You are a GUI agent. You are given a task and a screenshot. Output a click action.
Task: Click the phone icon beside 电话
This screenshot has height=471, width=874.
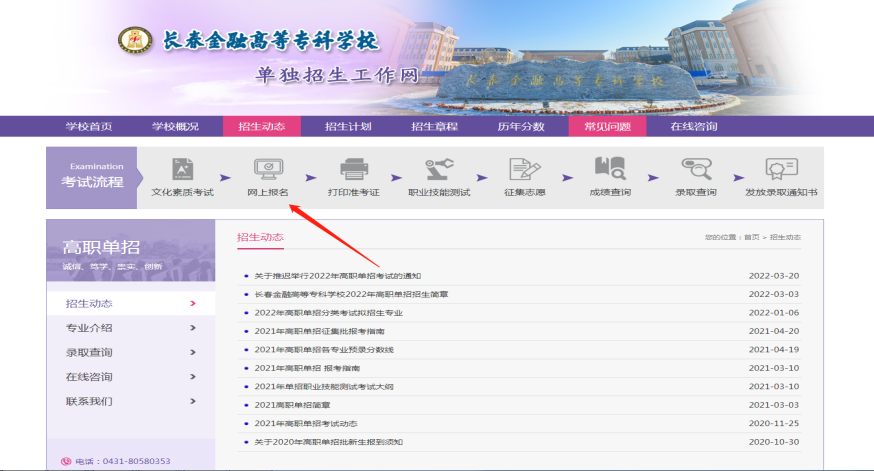pos(66,461)
